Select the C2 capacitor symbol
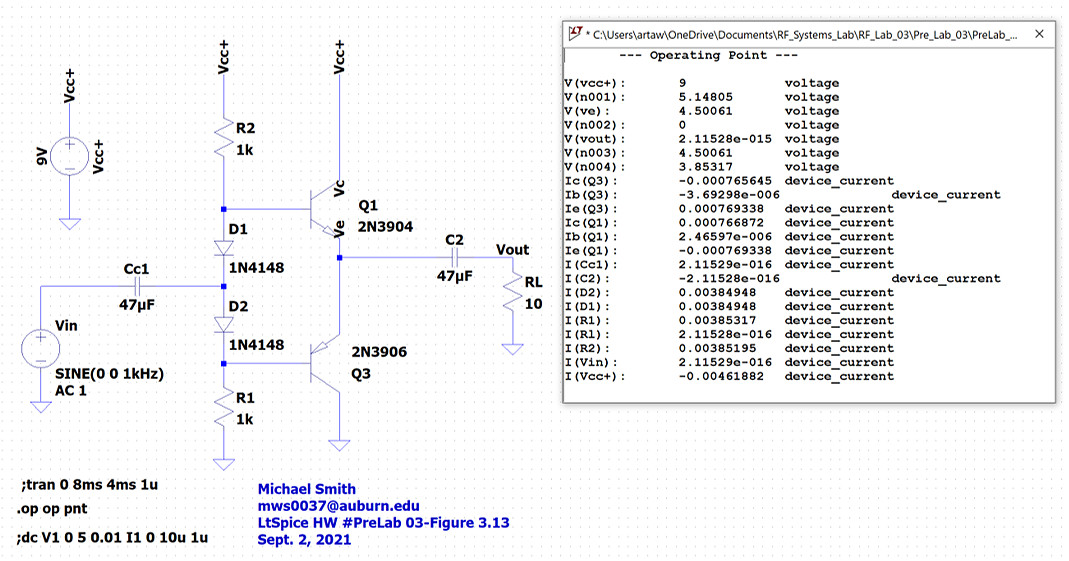This screenshot has height=561, width=1069. pos(455,258)
